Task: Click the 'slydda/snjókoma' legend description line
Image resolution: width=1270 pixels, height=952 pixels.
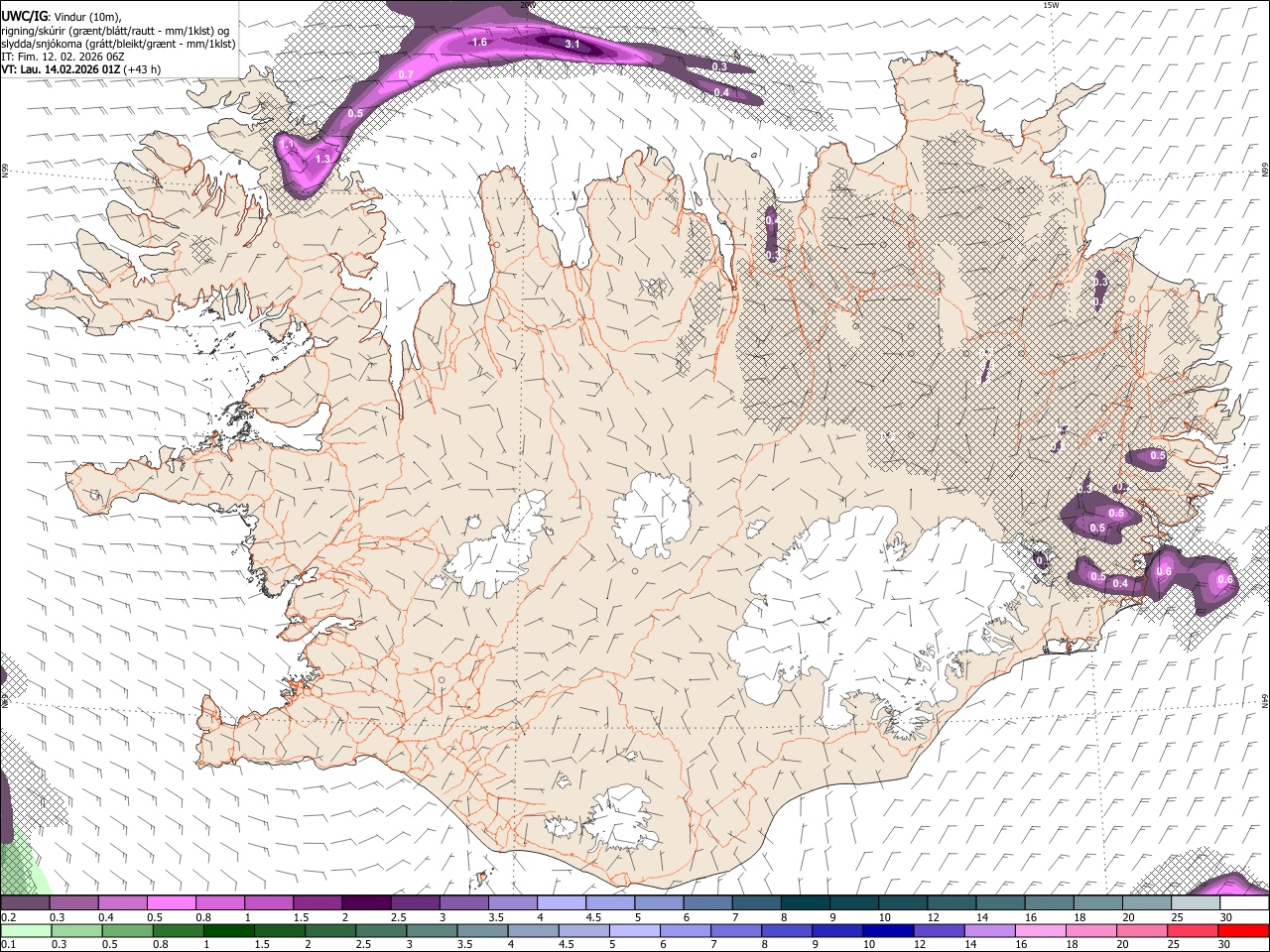Action: click(118, 44)
